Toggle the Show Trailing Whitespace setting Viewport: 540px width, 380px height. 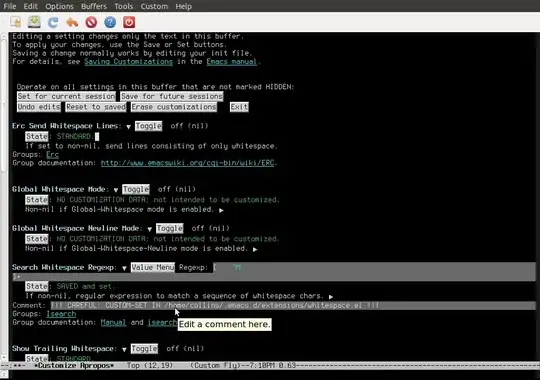(x=144, y=349)
